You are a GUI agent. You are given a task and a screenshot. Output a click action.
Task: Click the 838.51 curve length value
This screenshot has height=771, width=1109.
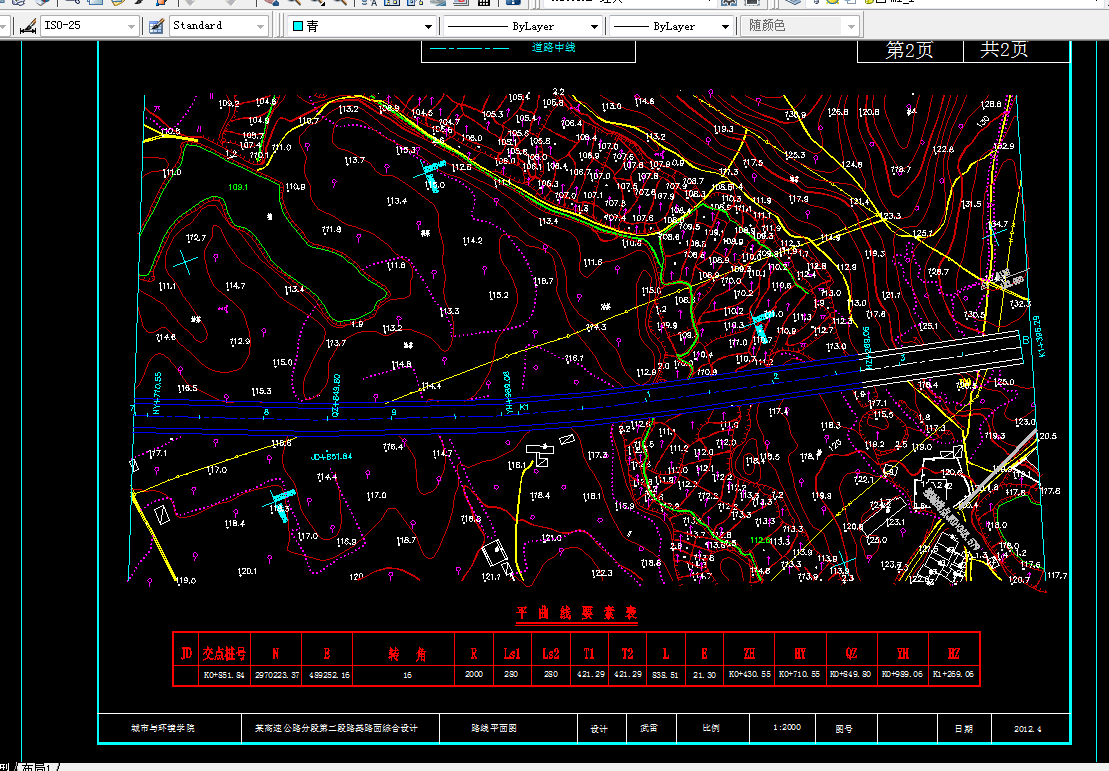pyautogui.click(x=665, y=675)
